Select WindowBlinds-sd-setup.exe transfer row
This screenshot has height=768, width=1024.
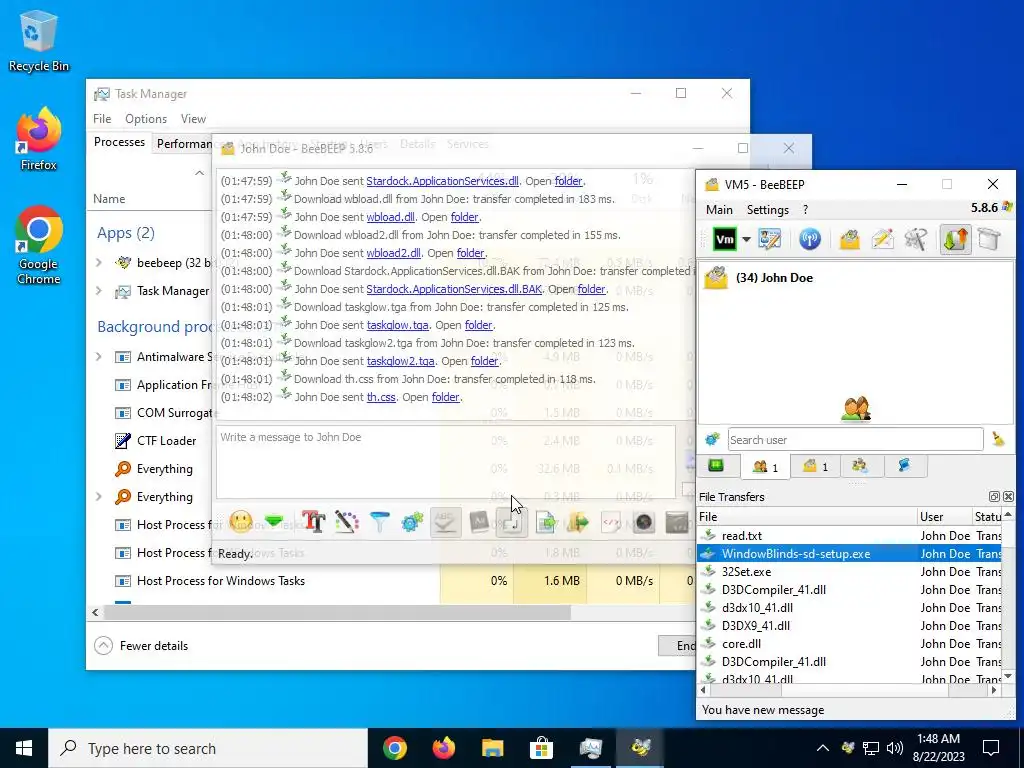[x=850, y=554]
